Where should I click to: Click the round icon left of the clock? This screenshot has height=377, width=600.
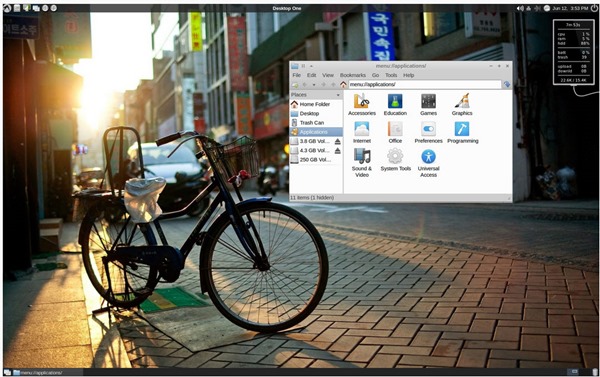coord(546,8)
